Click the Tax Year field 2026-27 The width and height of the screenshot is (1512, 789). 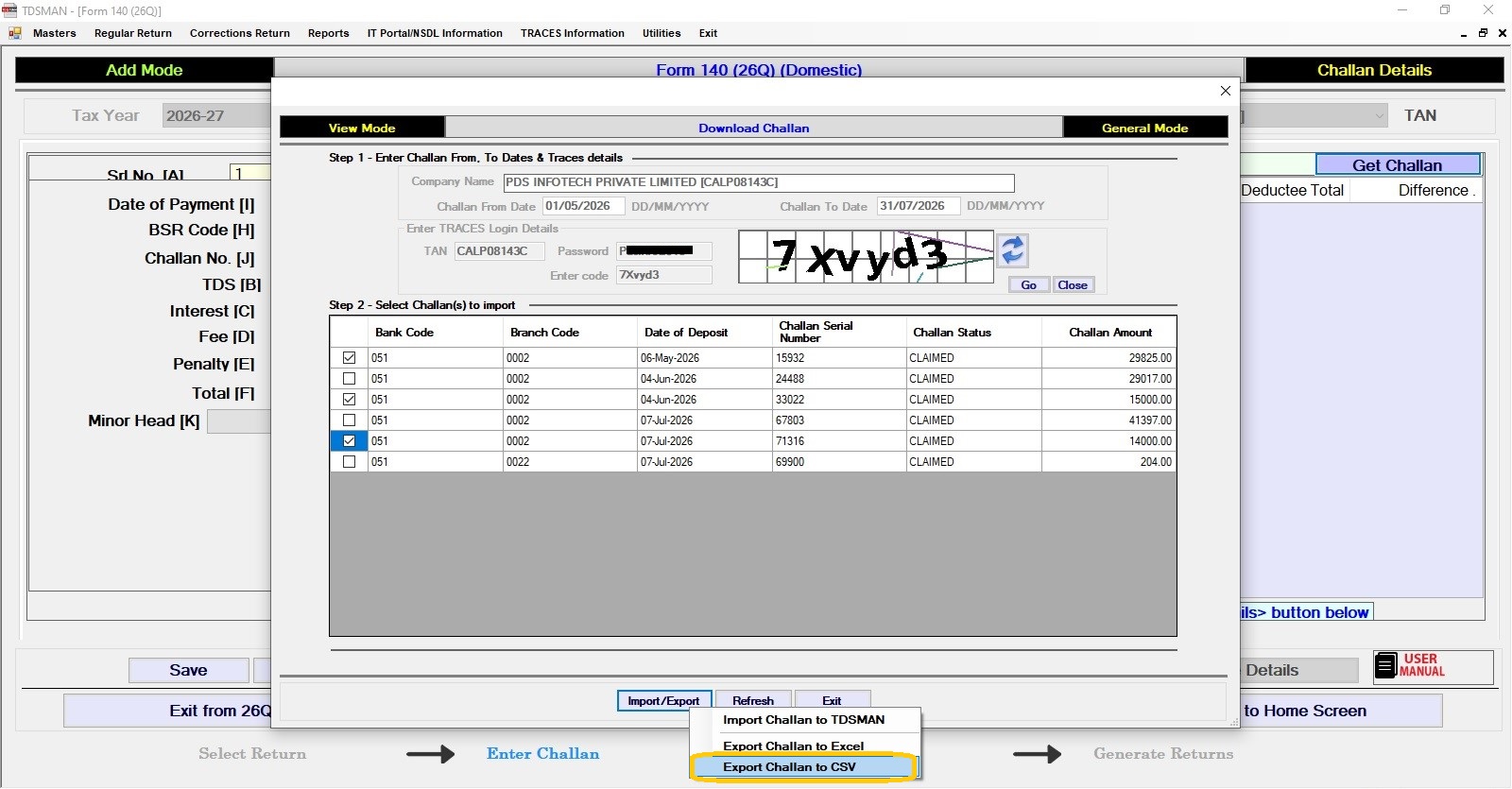(216, 116)
